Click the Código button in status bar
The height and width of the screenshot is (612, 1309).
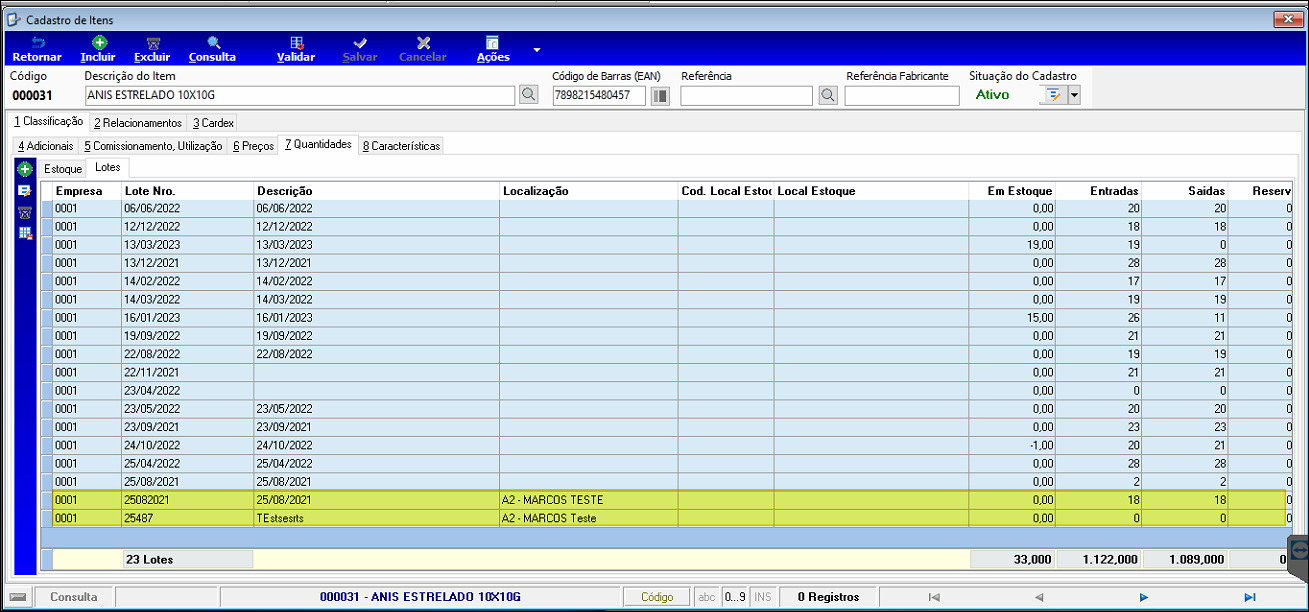pos(657,597)
